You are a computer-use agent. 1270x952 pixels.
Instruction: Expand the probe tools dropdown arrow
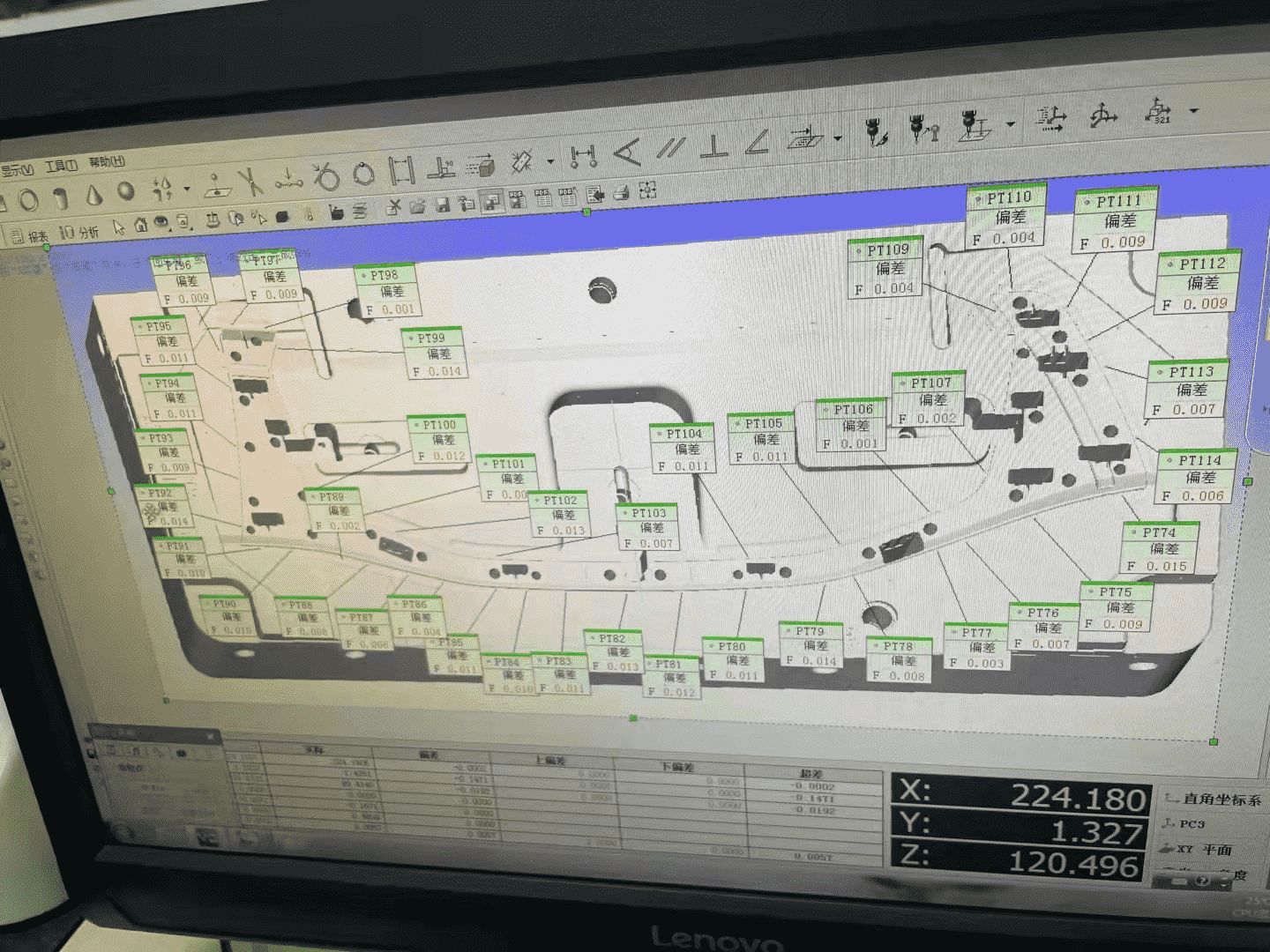coord(1010,124)
